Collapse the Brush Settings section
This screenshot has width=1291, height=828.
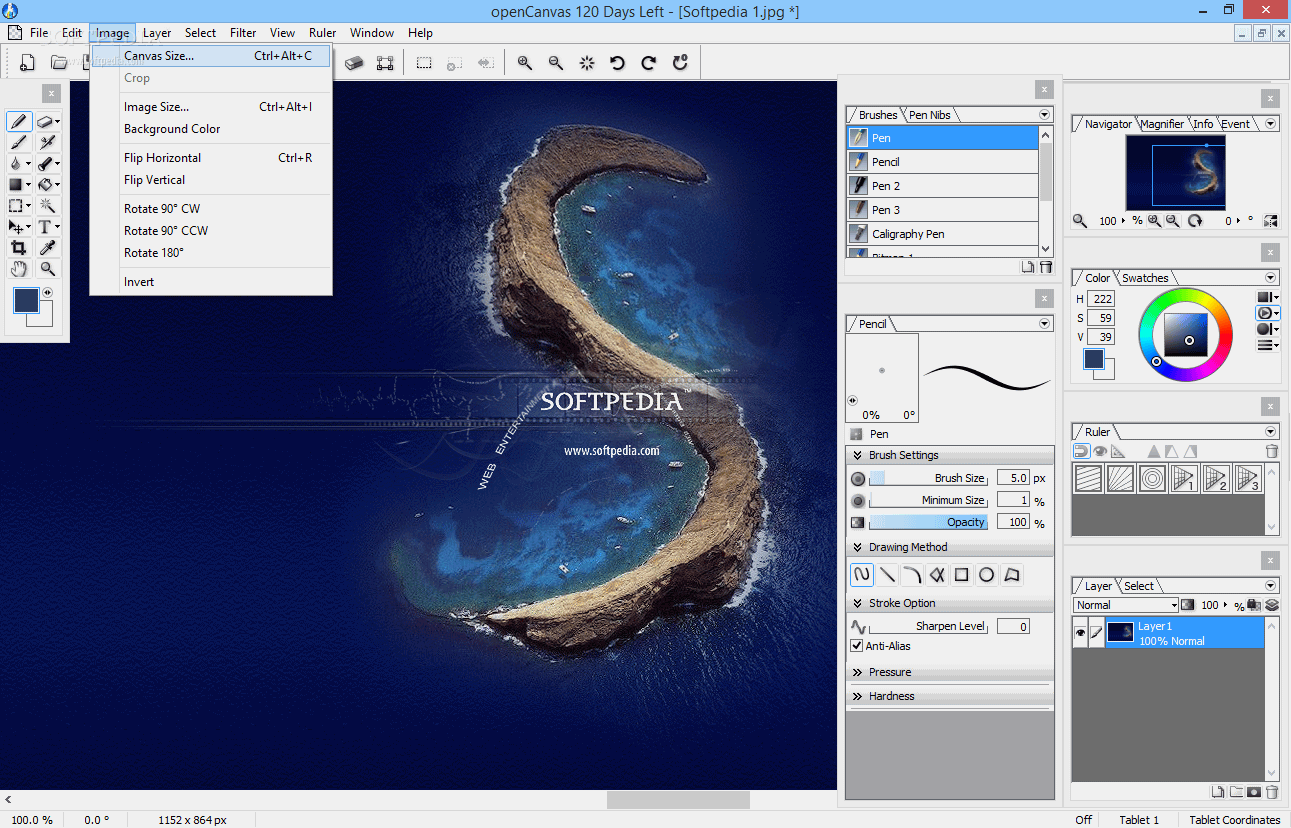(857, 455)
